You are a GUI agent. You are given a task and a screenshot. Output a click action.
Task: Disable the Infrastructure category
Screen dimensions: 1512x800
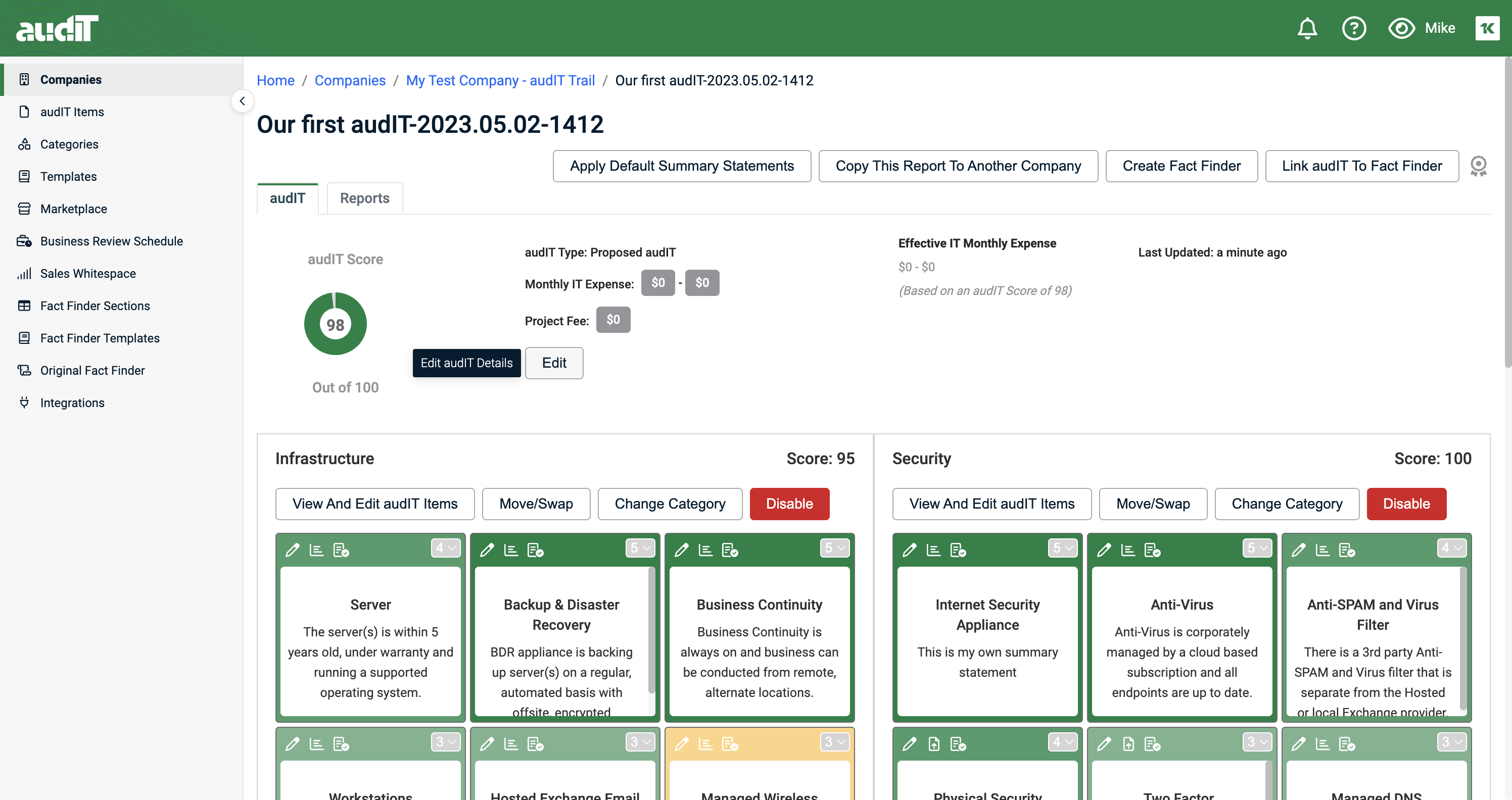click(789, 504)
